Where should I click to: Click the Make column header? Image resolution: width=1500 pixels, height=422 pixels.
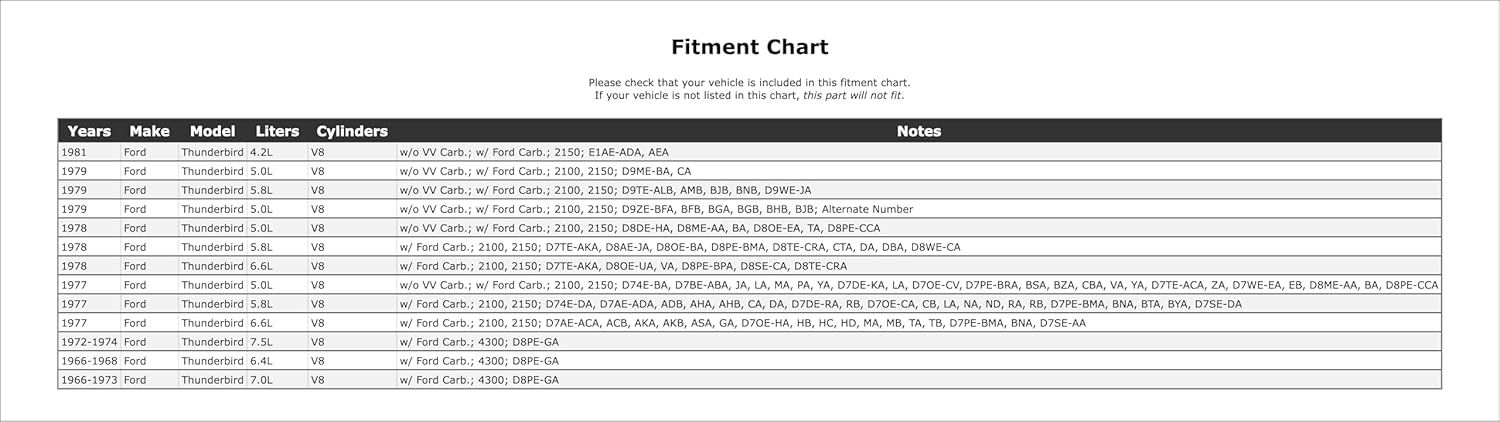[x=149, y=131]
